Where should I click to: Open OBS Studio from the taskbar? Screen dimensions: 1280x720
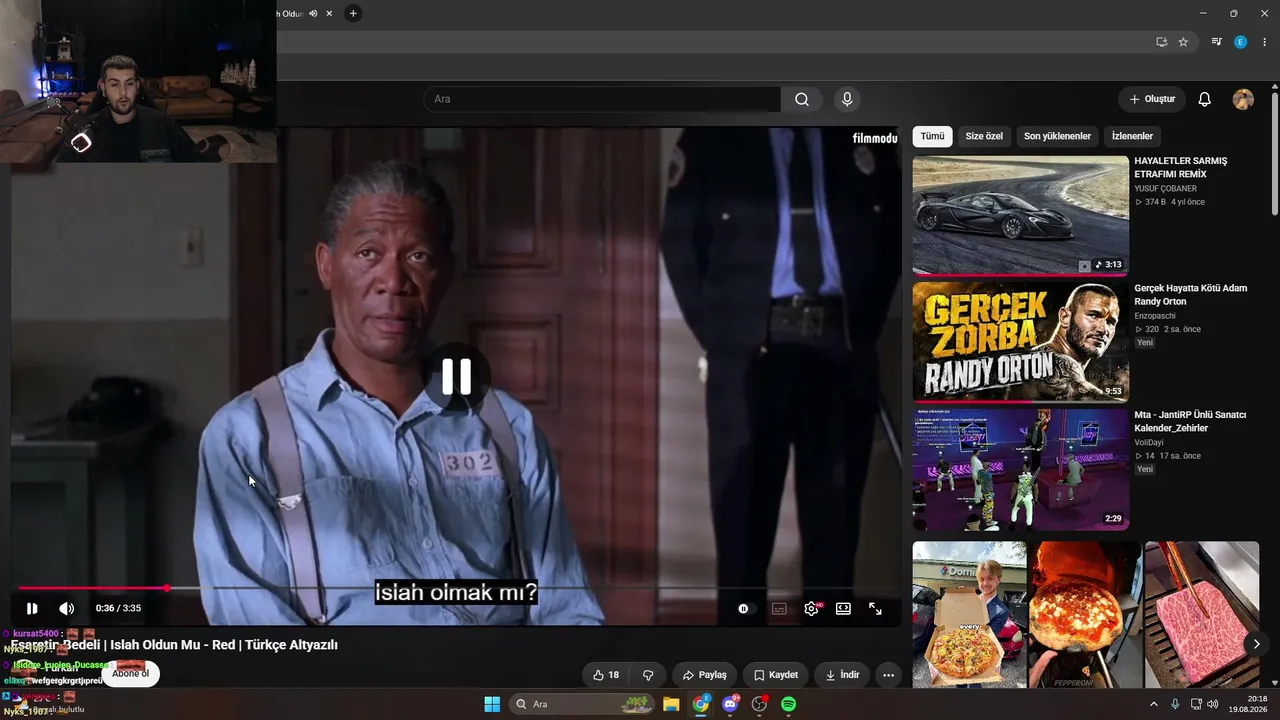(x=759, y=704)
